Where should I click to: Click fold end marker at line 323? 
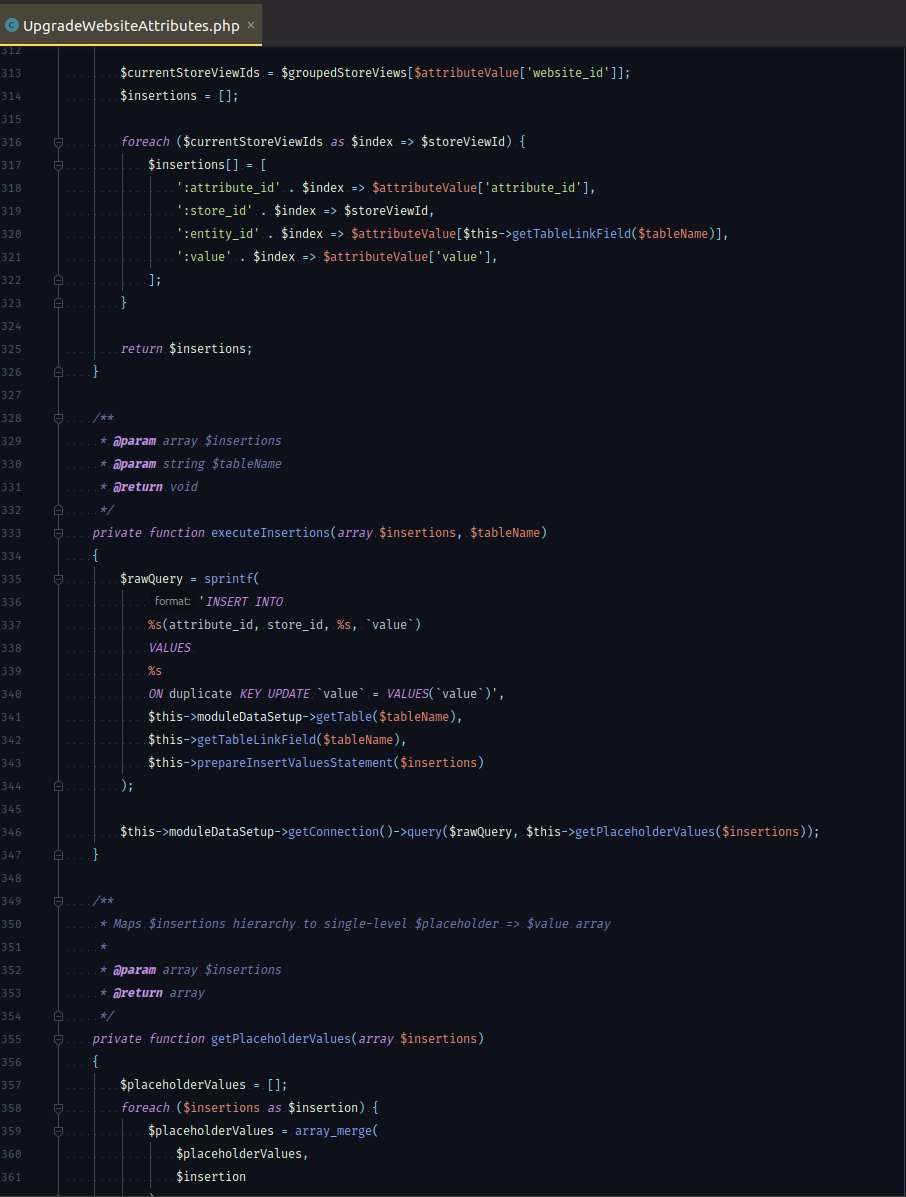[58, 303]
